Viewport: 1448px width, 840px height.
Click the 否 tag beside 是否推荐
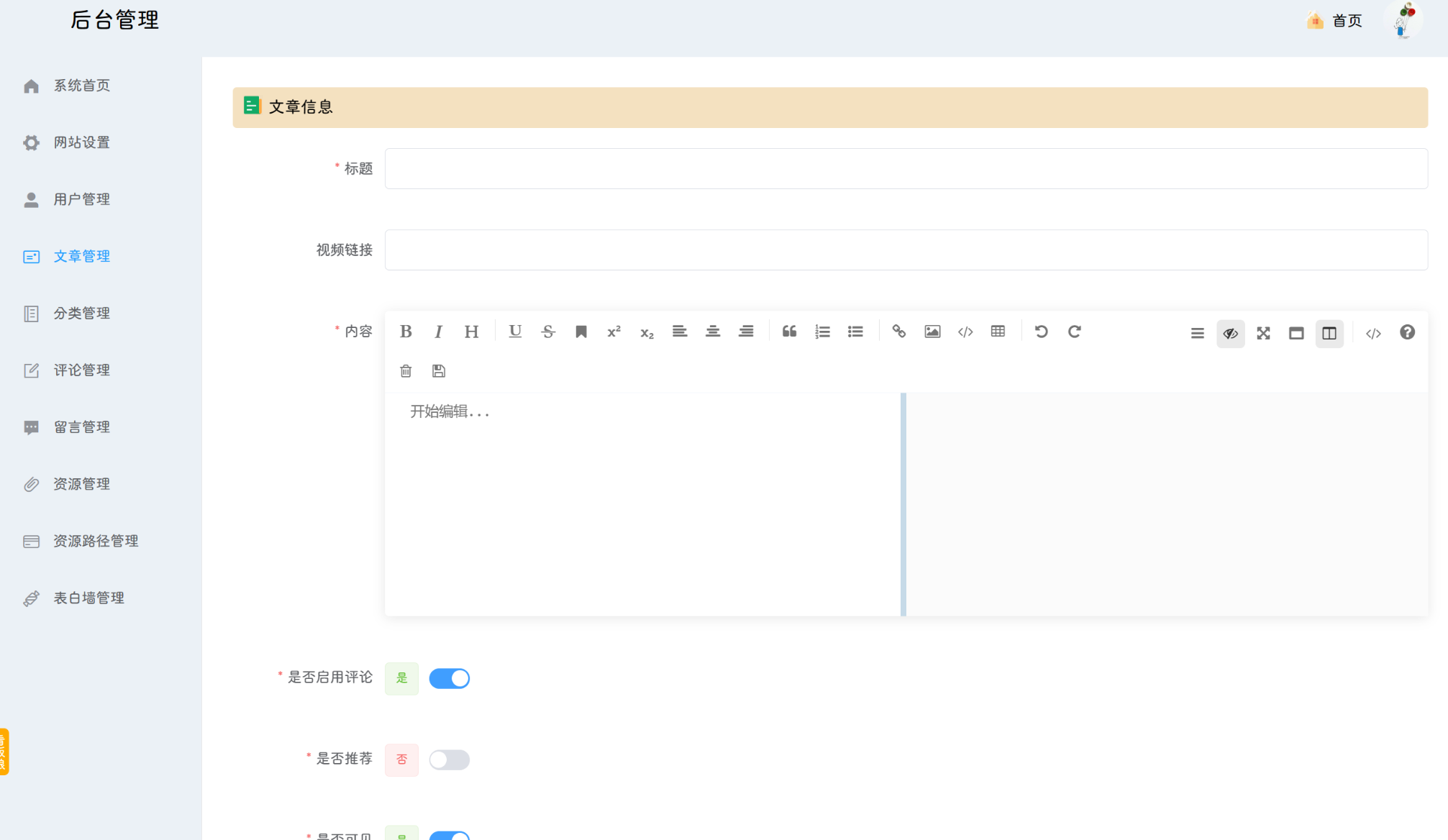pyautogui.click(x=401, y=759)
